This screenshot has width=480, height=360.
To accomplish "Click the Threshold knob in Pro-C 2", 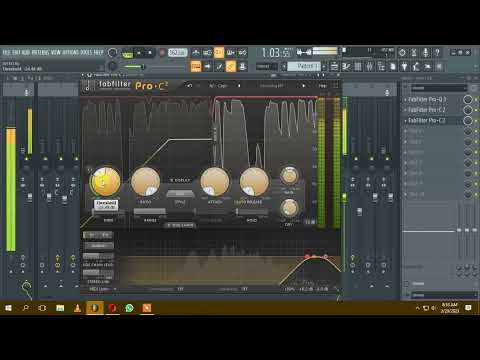I will tap(106, 182).
